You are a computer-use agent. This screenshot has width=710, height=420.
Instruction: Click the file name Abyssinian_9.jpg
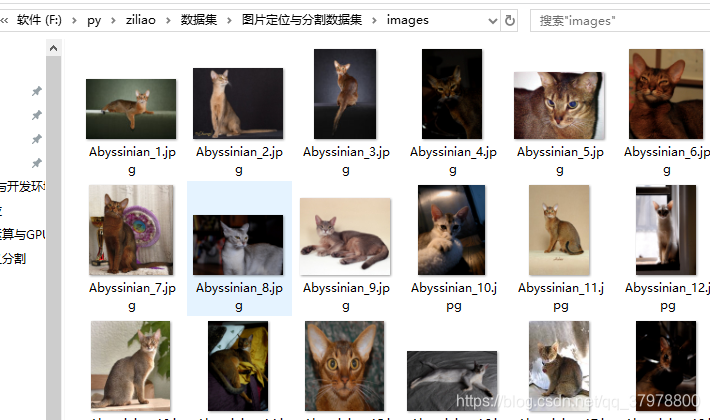[346, 297]
